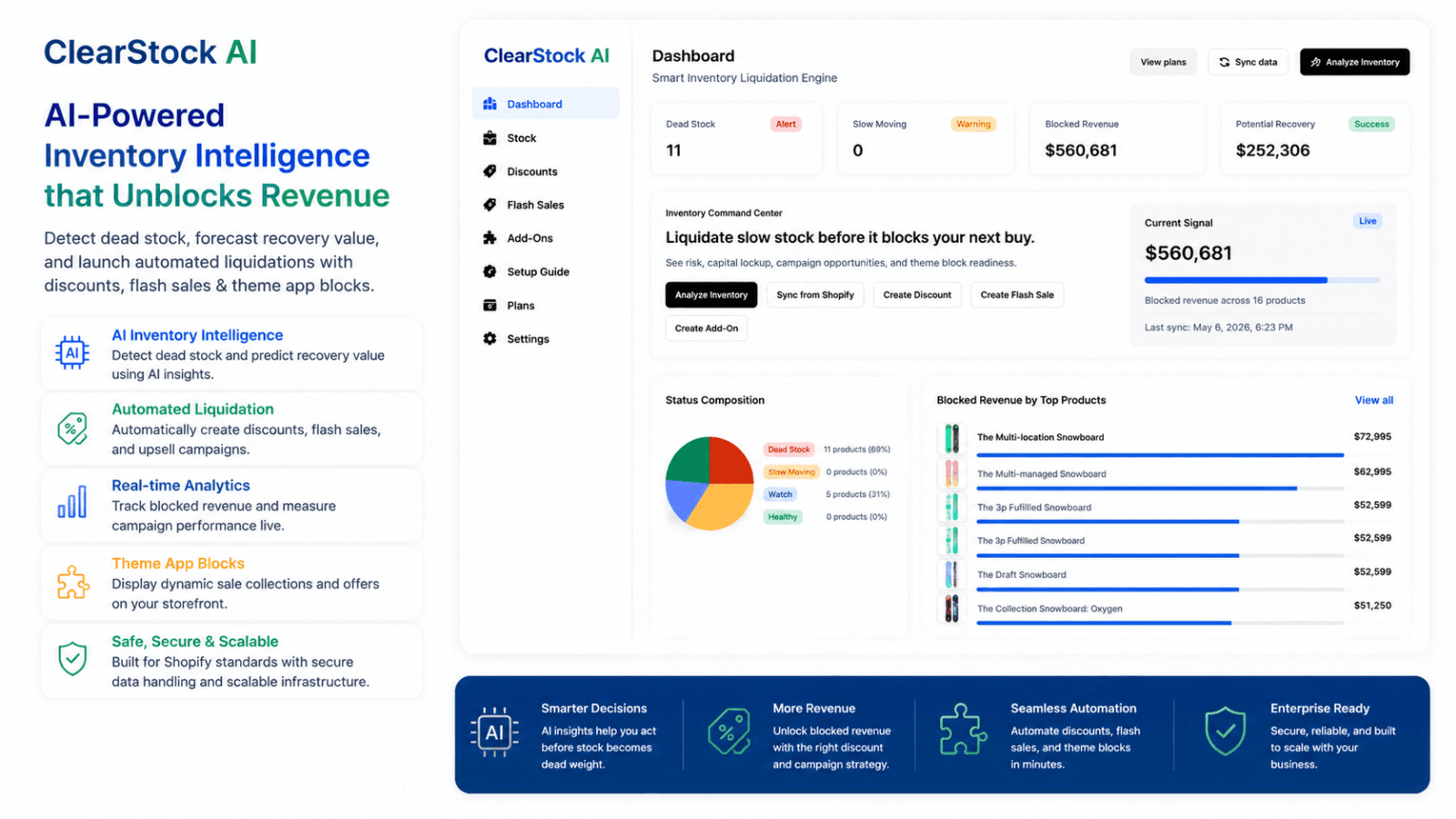
Task: Click the Blocked revenue across 16 products text
Action: click(x=1225, y=300)
